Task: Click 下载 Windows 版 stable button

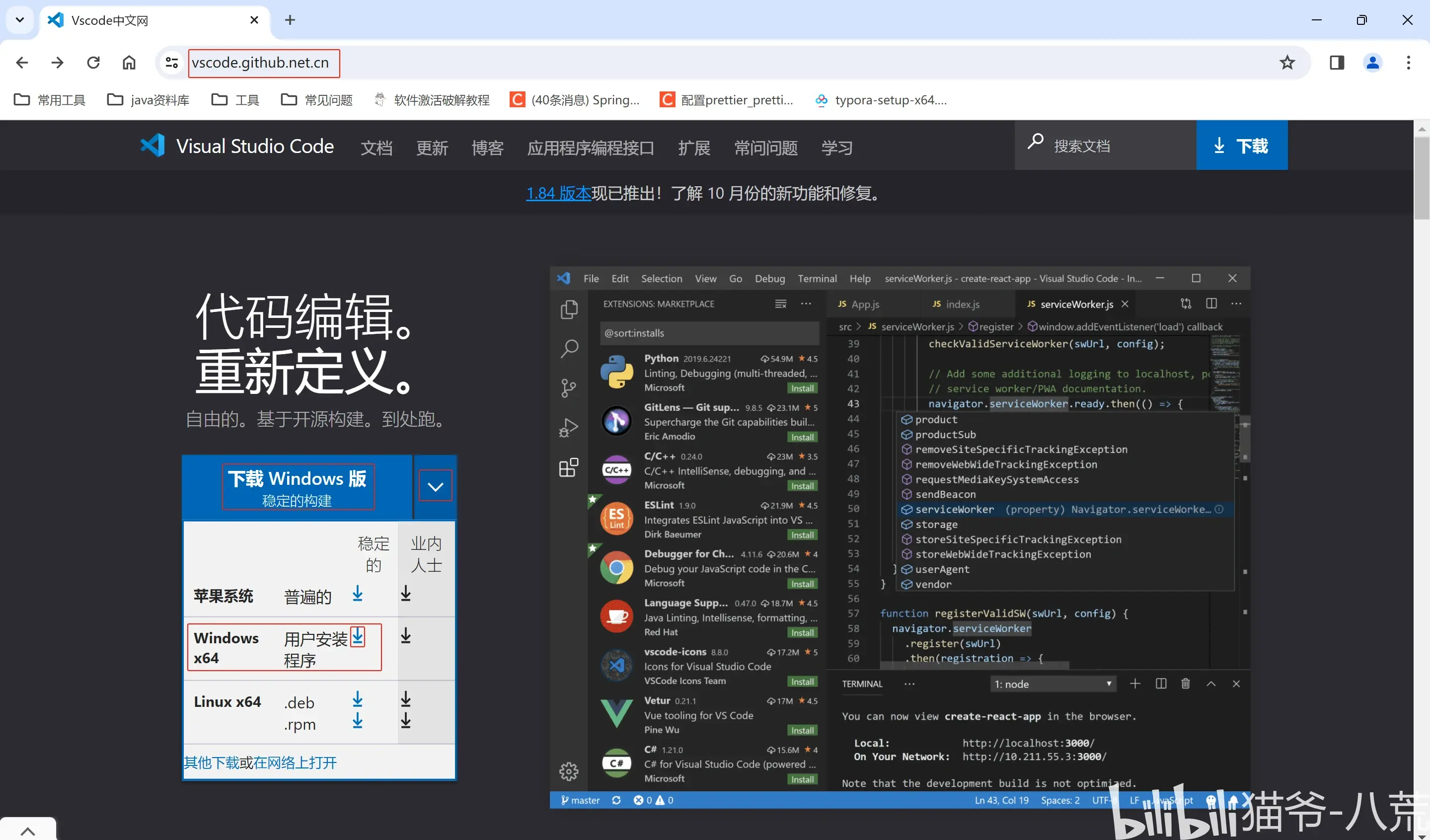Action: click(298, 487)
